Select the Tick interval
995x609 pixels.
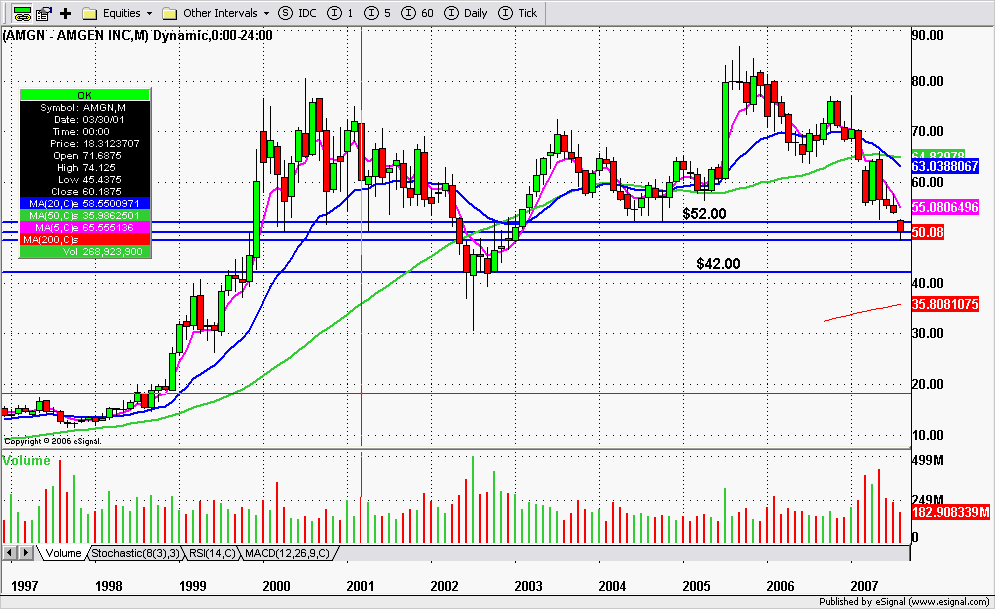[517, 13]
